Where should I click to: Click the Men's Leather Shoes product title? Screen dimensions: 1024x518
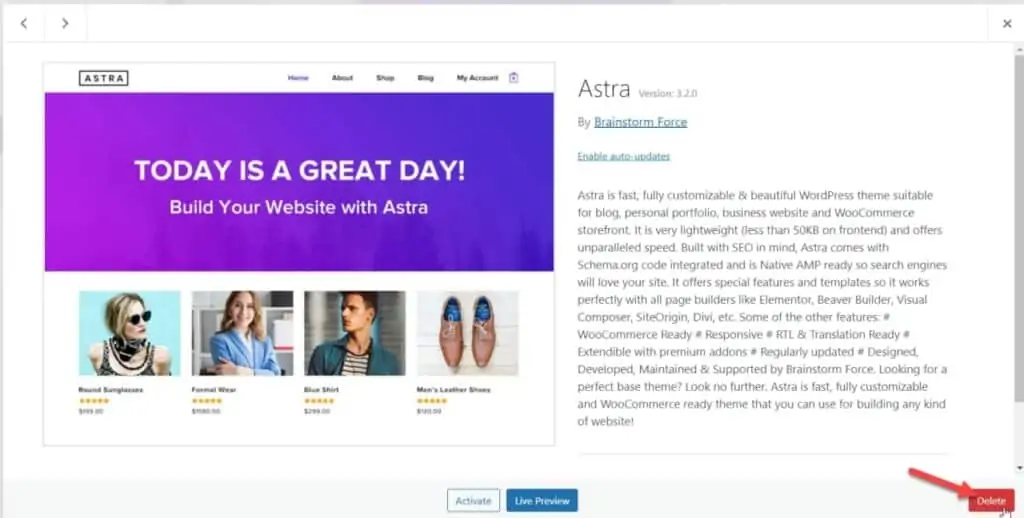point(453,390)
